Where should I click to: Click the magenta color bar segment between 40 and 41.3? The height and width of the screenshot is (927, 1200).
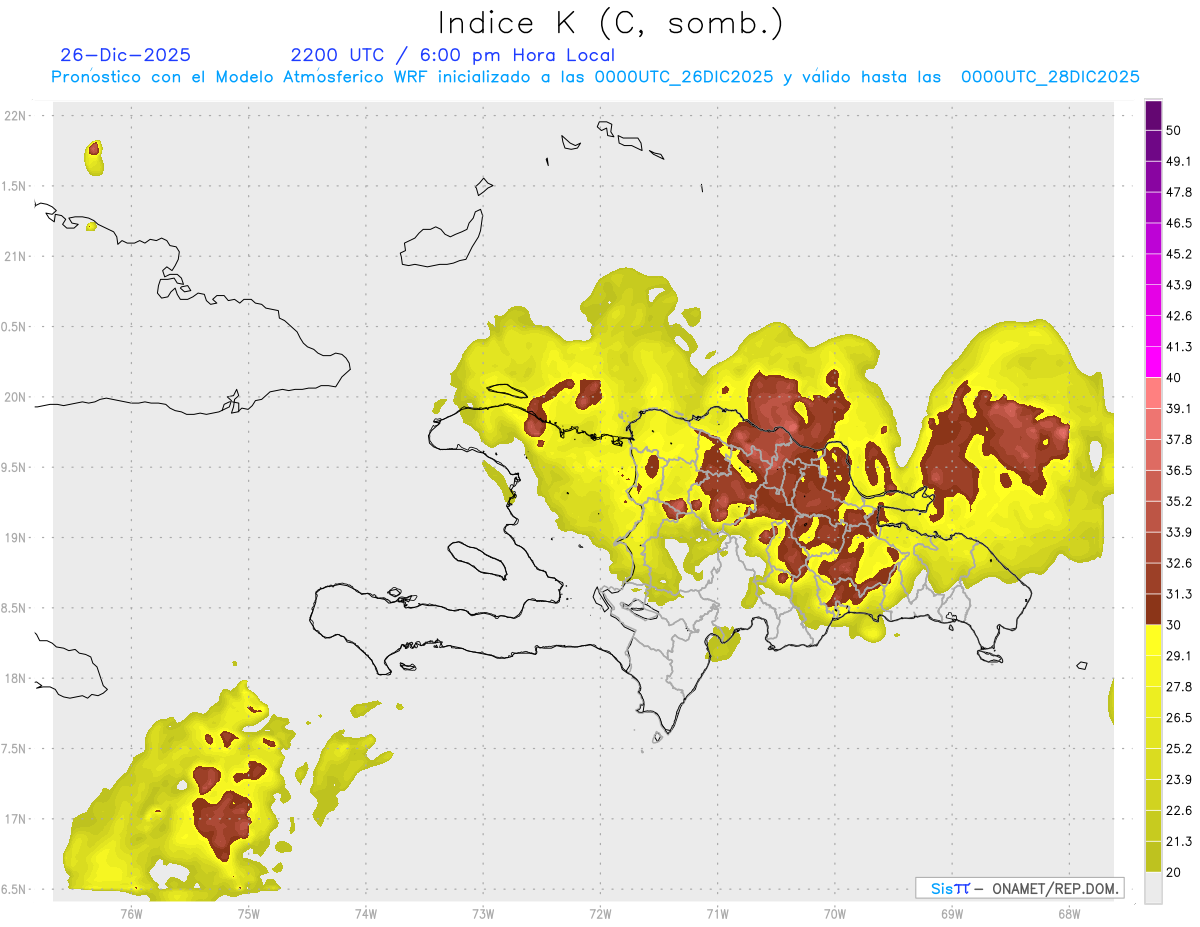click(x=1153, y=363)
